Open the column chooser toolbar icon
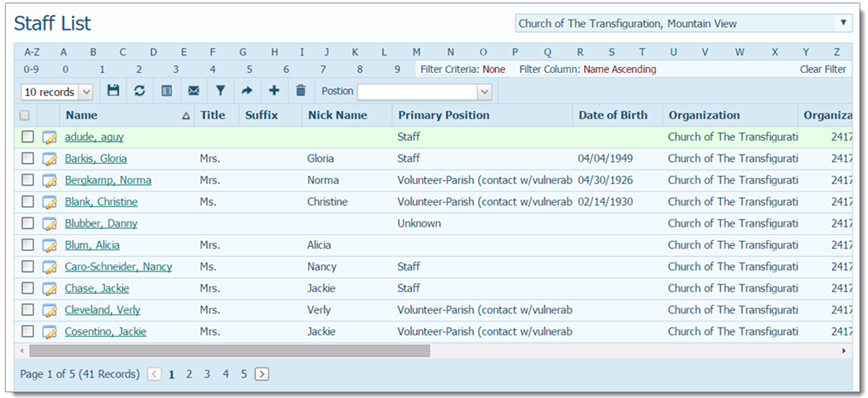The width and height of the screenshot is (868, 398). [x=167, y=91]
